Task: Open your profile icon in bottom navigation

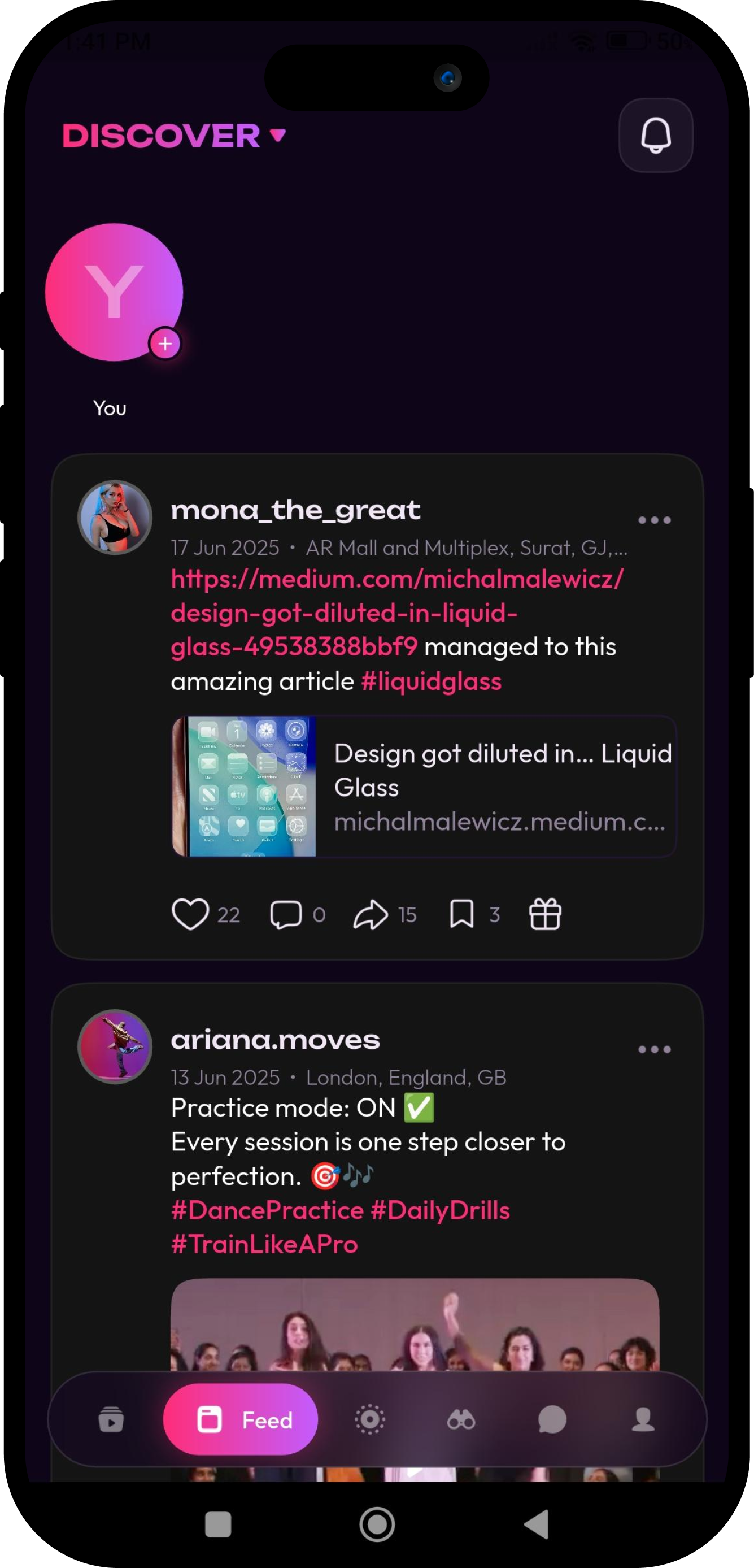Action: pos(642,1419)
